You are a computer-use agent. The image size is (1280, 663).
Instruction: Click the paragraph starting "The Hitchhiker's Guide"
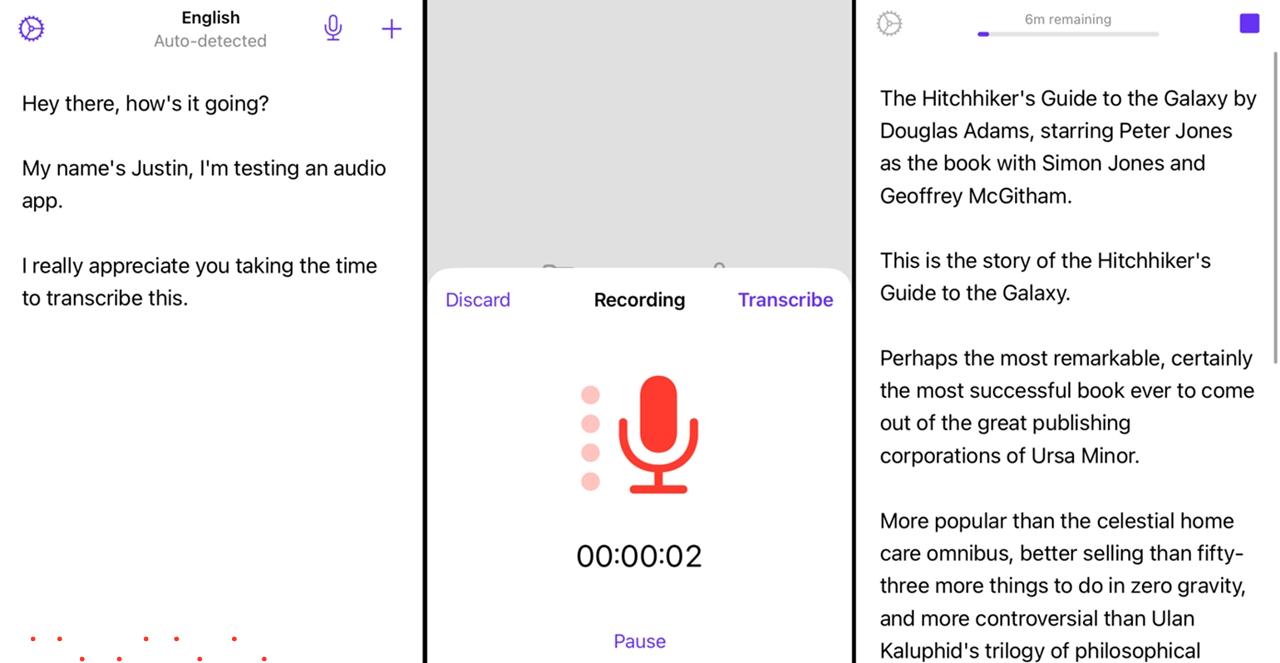[x=1068, y=147]
